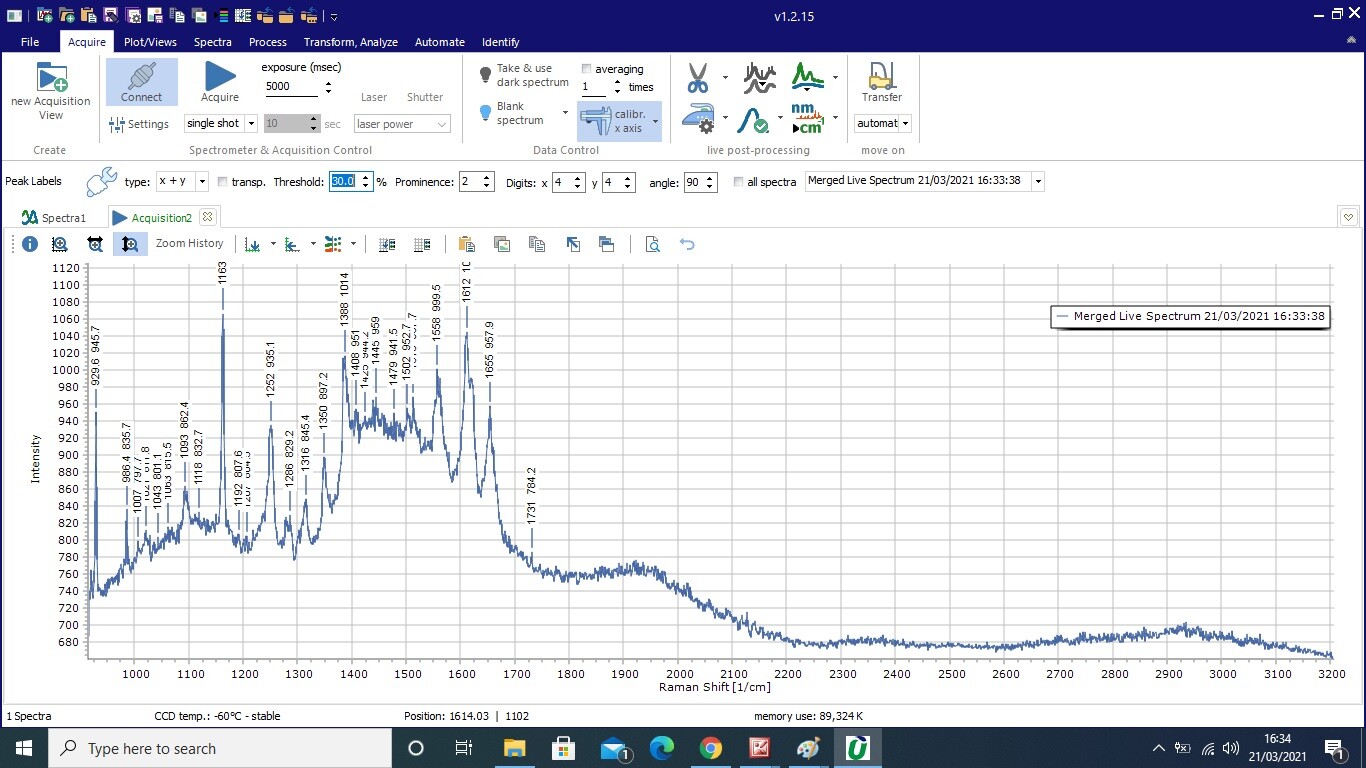Toggle the transp. checkbox
1366x768 pixels.
point(223,182)
